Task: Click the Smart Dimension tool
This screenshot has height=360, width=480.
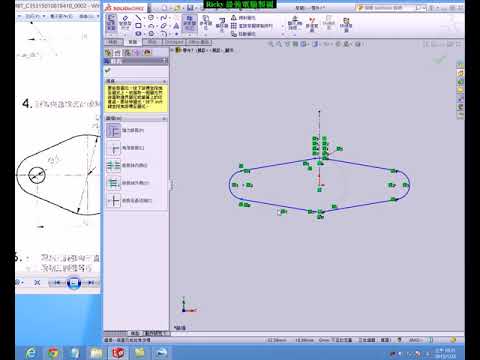Action: pos(125,23)
